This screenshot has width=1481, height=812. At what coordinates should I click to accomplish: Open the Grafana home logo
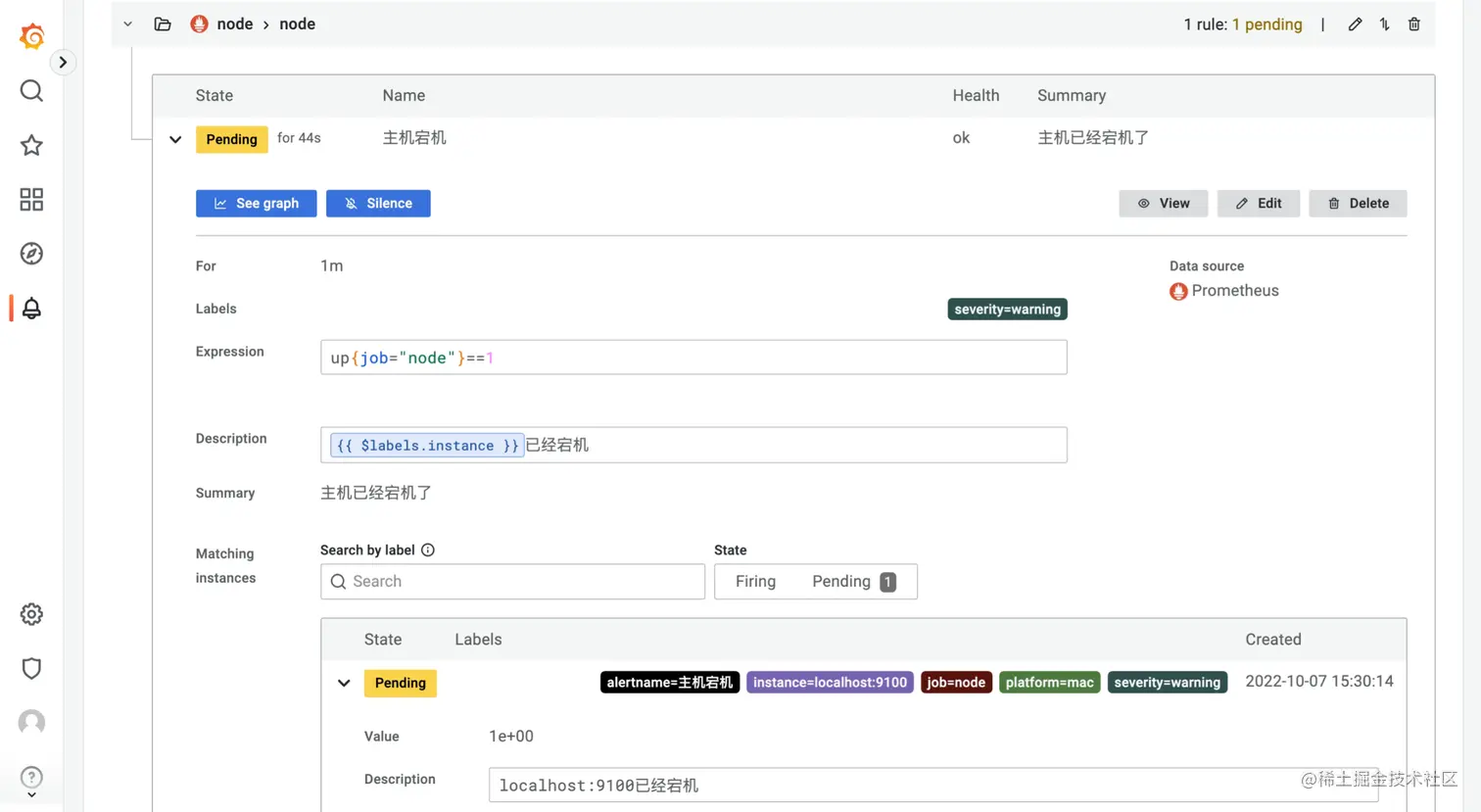click(x=31, y=36)
